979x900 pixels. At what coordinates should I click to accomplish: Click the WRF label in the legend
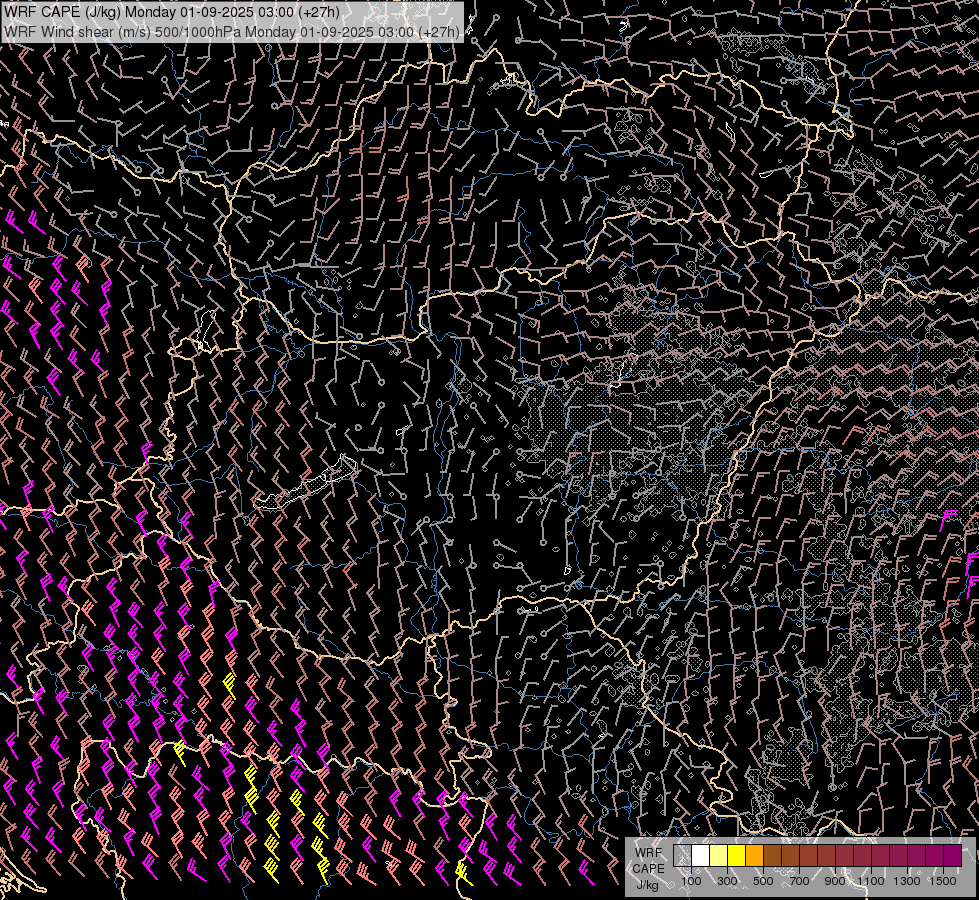click(x=649, y=853)
